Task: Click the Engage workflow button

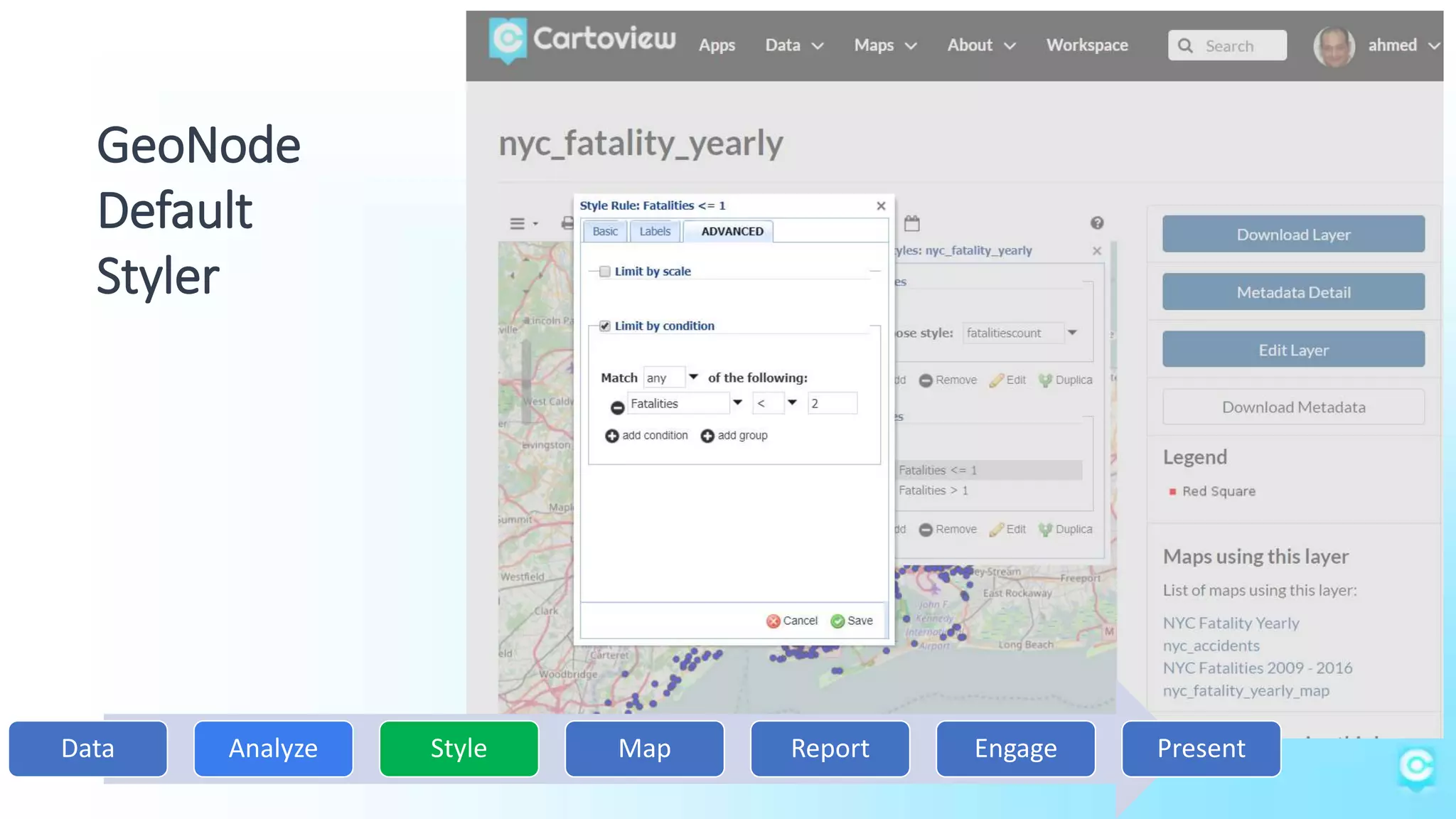Action: 1015,749
